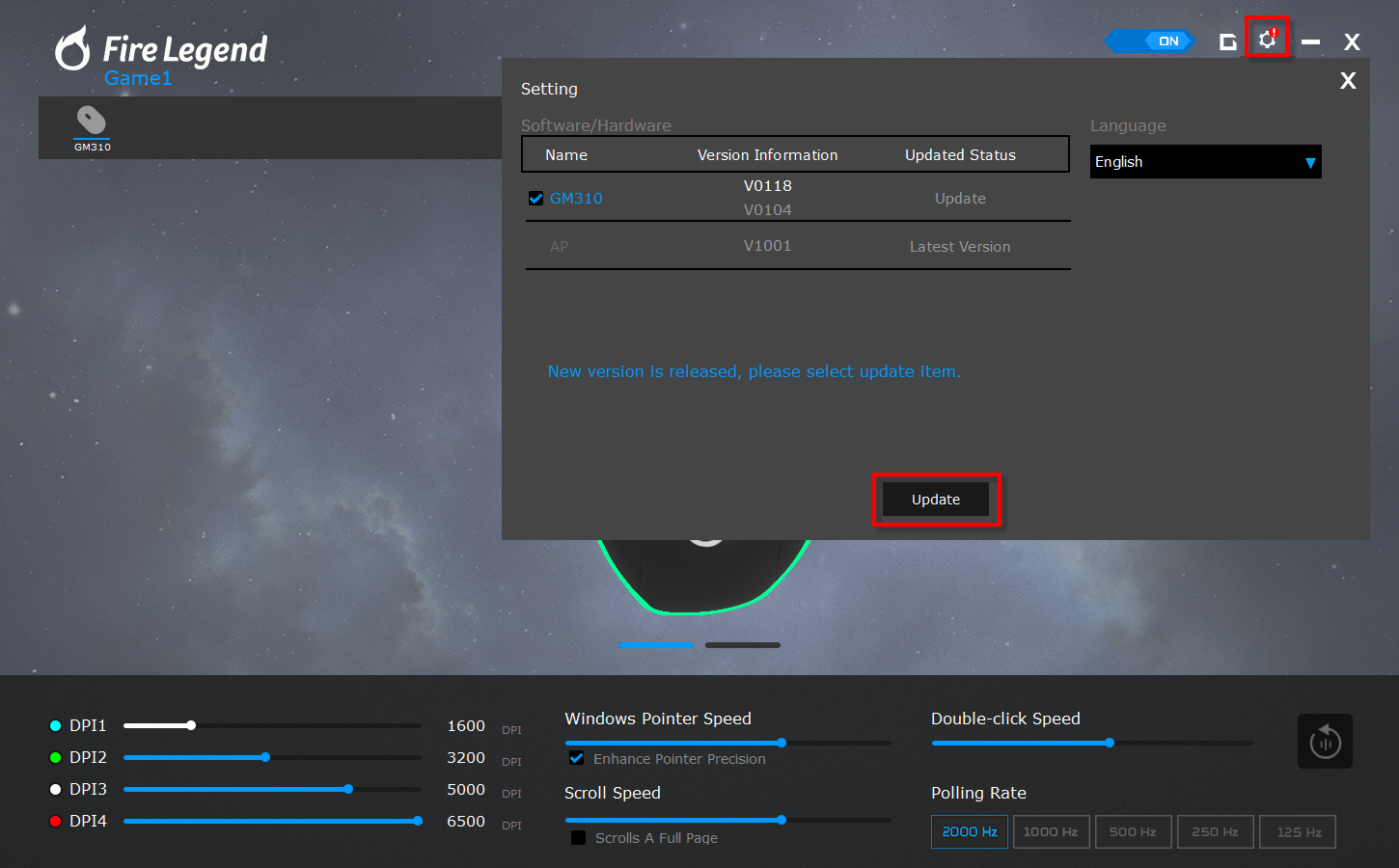
Task: Set polling rate to 2000 Hz
Action: pyautogui.click(x=970, y=831)
